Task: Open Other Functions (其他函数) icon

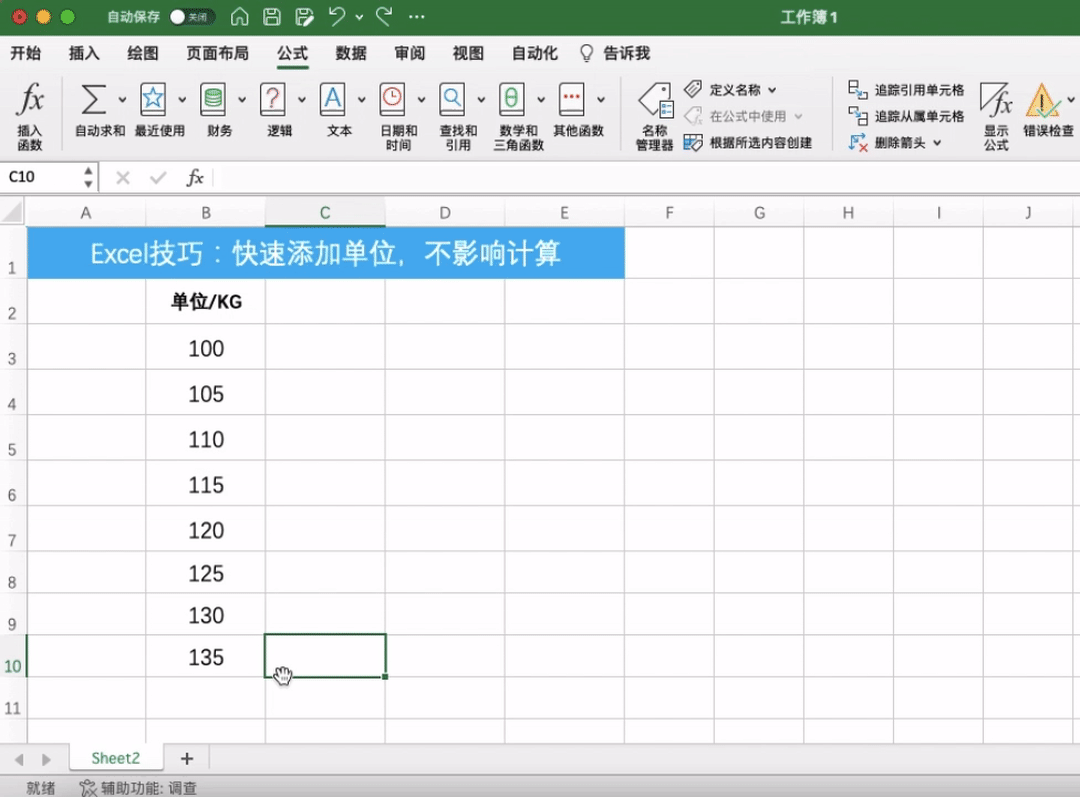Action: pos(572,99)
